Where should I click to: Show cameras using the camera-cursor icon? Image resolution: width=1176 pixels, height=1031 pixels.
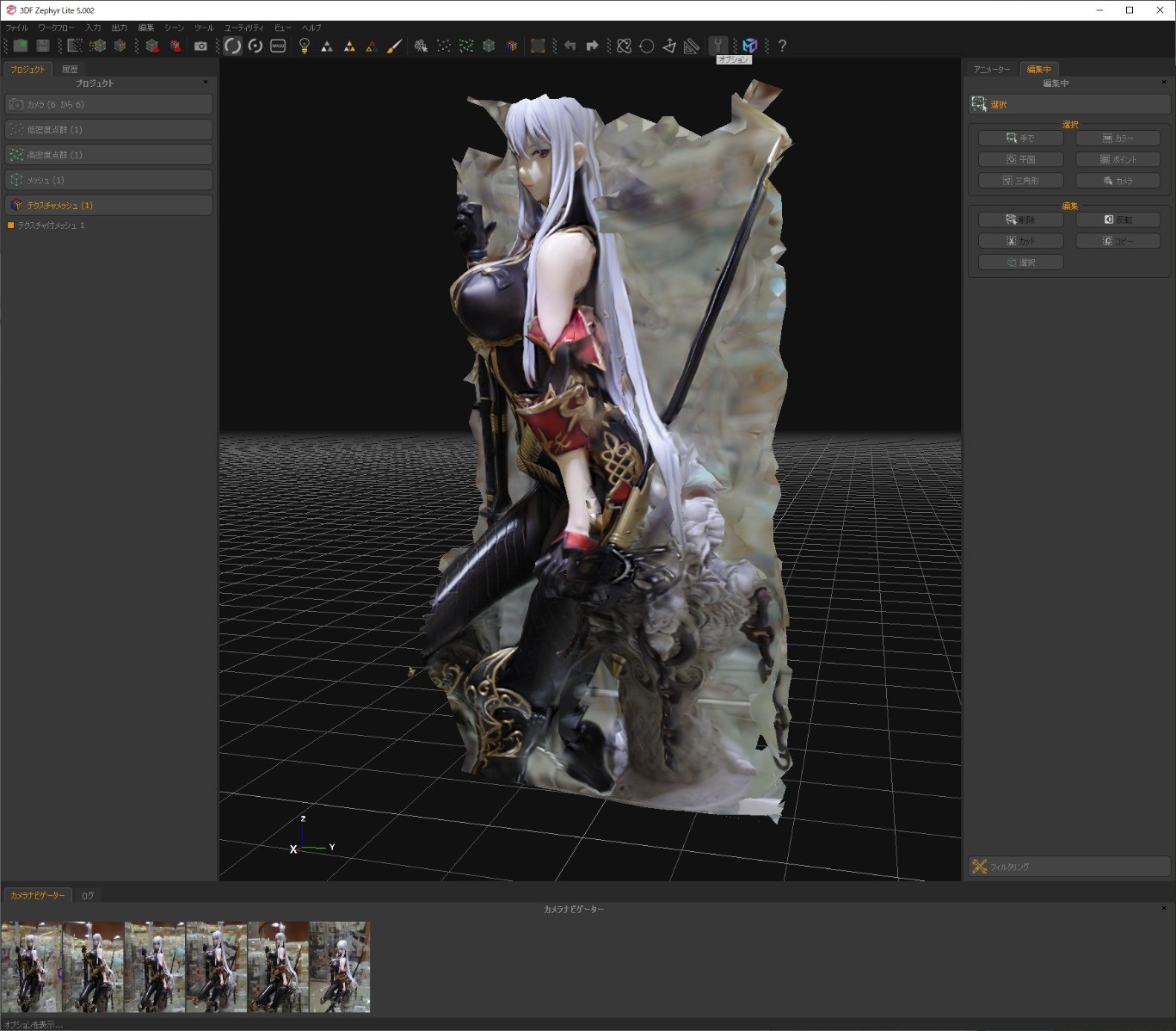point(421,46)
